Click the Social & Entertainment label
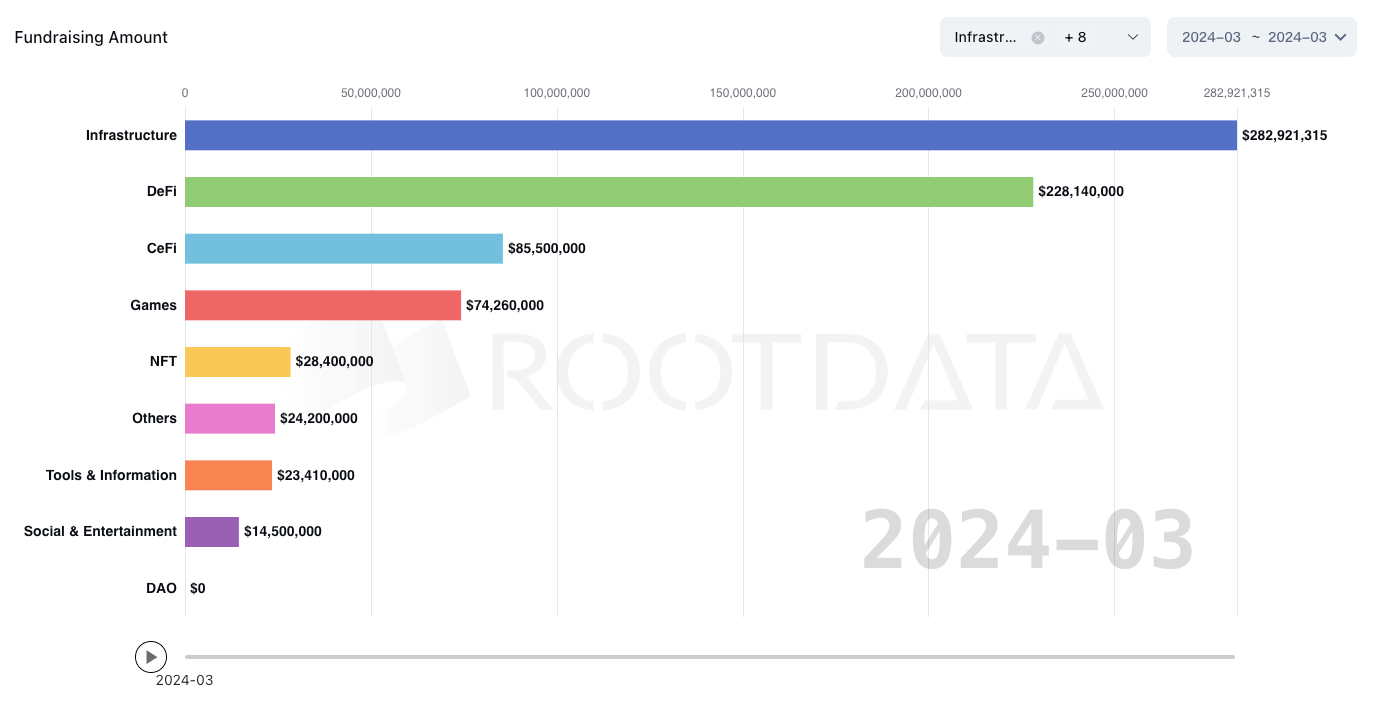This screenshot has width=1375, height=705. pos(100,531)
